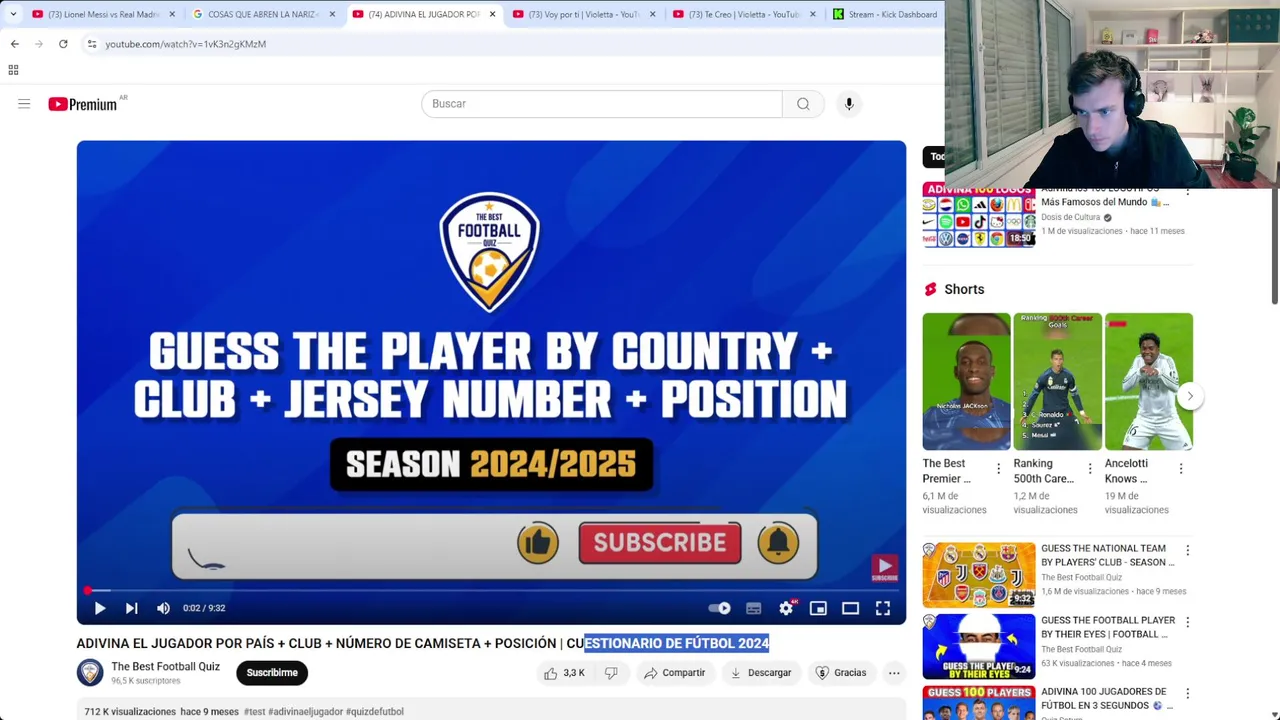
Task: Click the search magnifier button
Action: (x=803, y=104)
